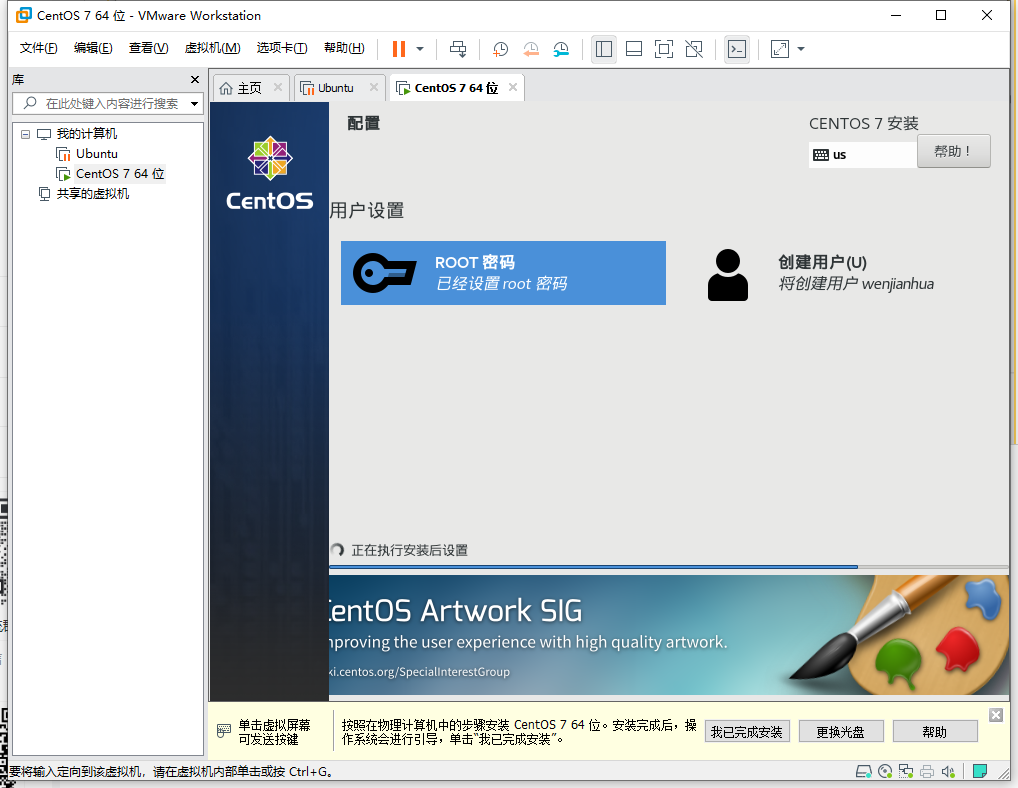Open the 帮助(H) menu
Viewport: 1018px width, 788px height.
click(x=344, y=48)
